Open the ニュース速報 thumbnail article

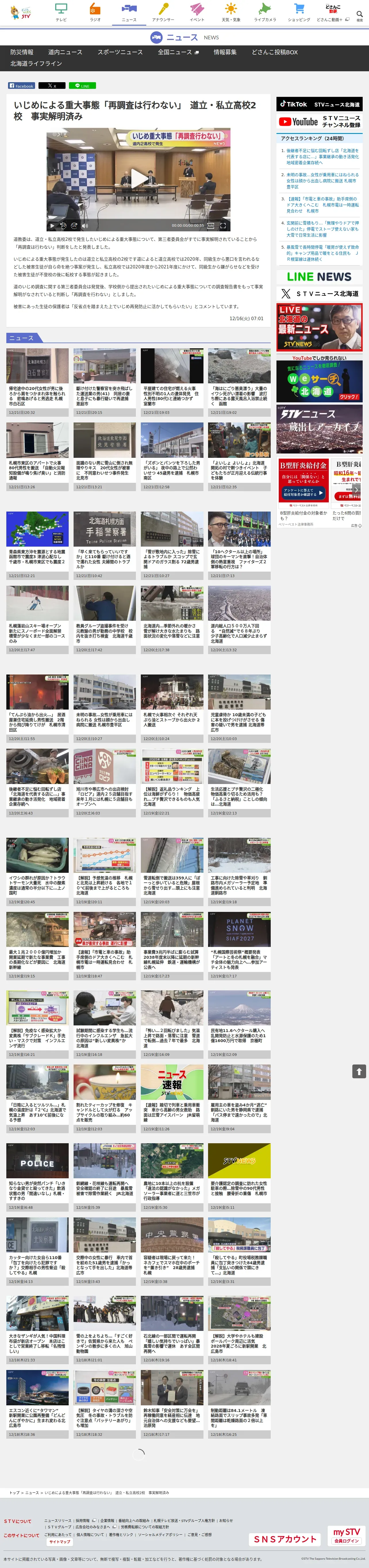click(172, 1082)
